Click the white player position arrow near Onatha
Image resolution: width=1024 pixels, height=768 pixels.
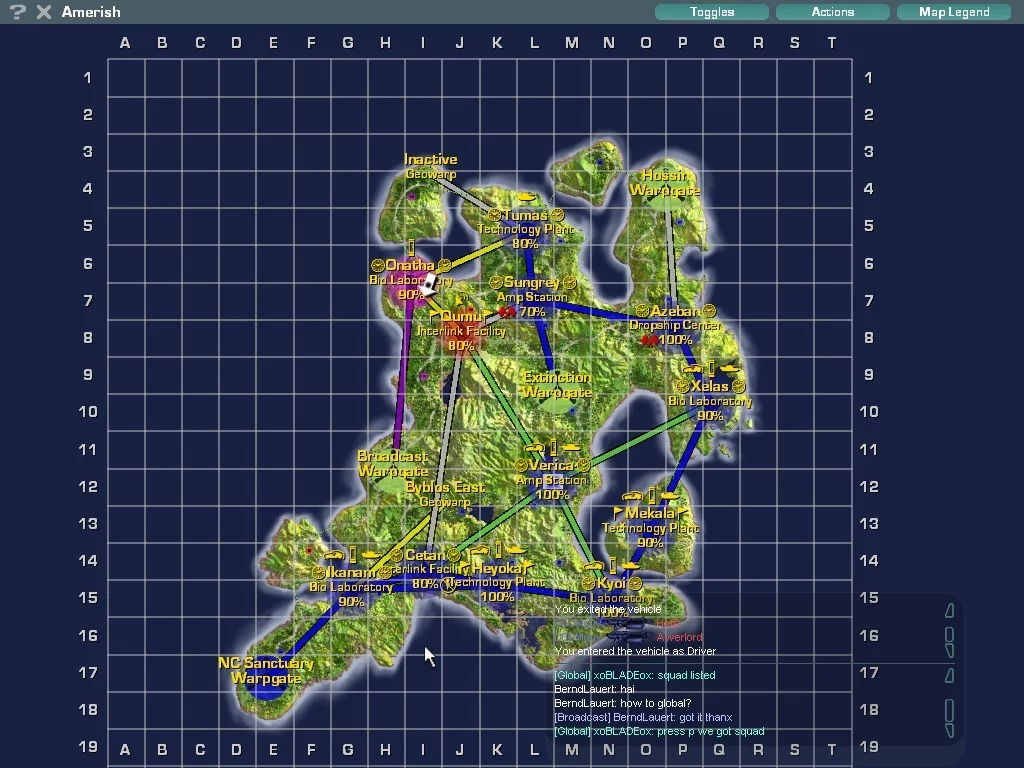(x=428, y=286)
